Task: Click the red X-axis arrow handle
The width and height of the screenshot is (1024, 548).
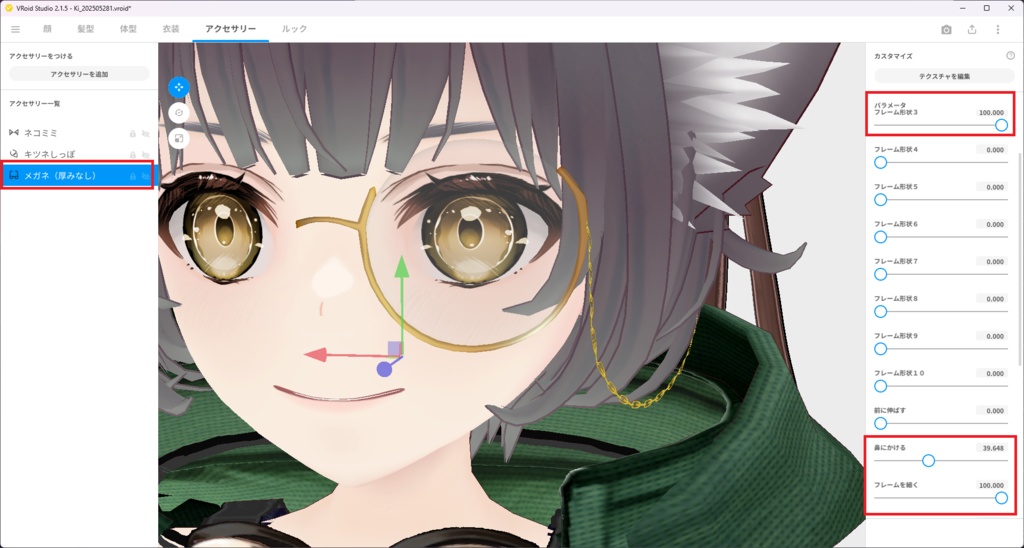Action: click(315, 355)
